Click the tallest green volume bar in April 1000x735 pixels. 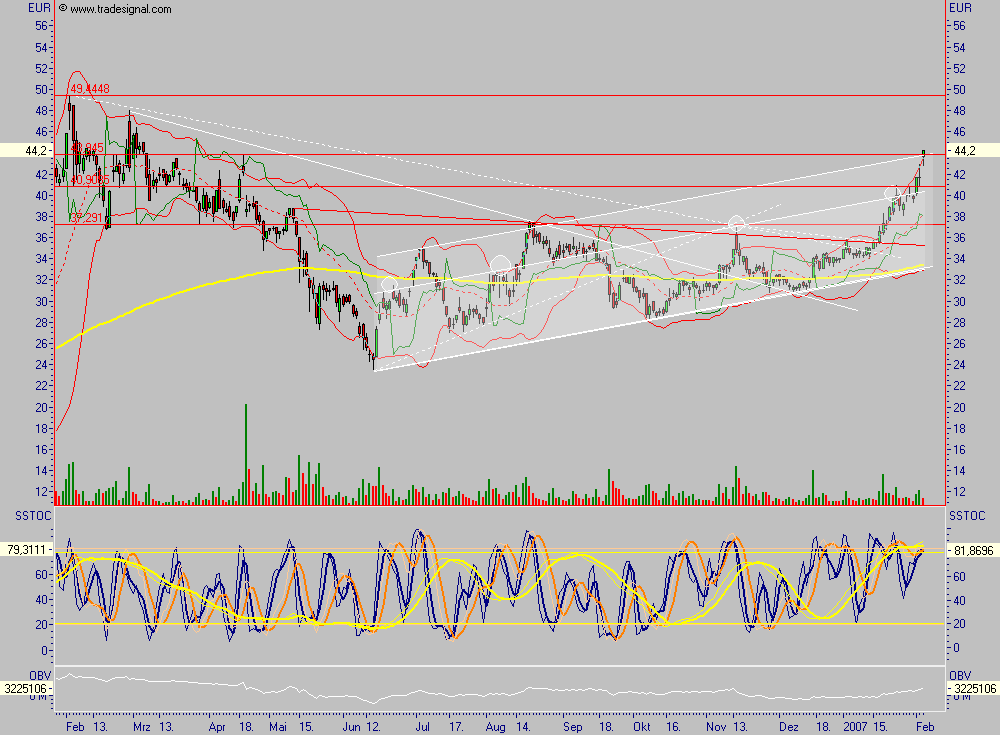coord(246,454)
